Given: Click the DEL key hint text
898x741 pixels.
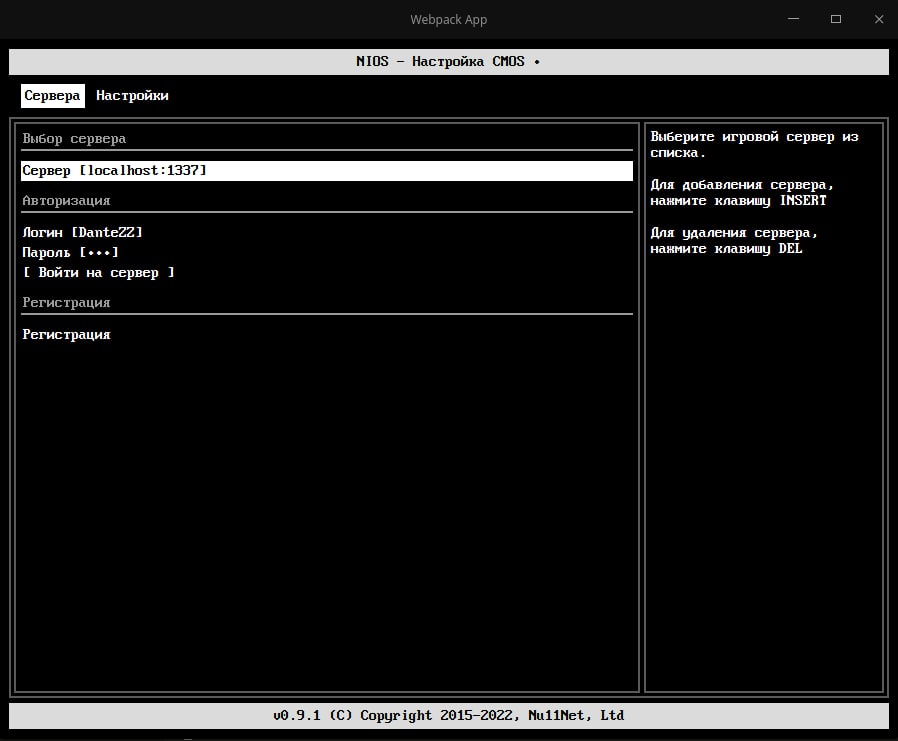Looking at the screenshot, I should pos(790,249).
